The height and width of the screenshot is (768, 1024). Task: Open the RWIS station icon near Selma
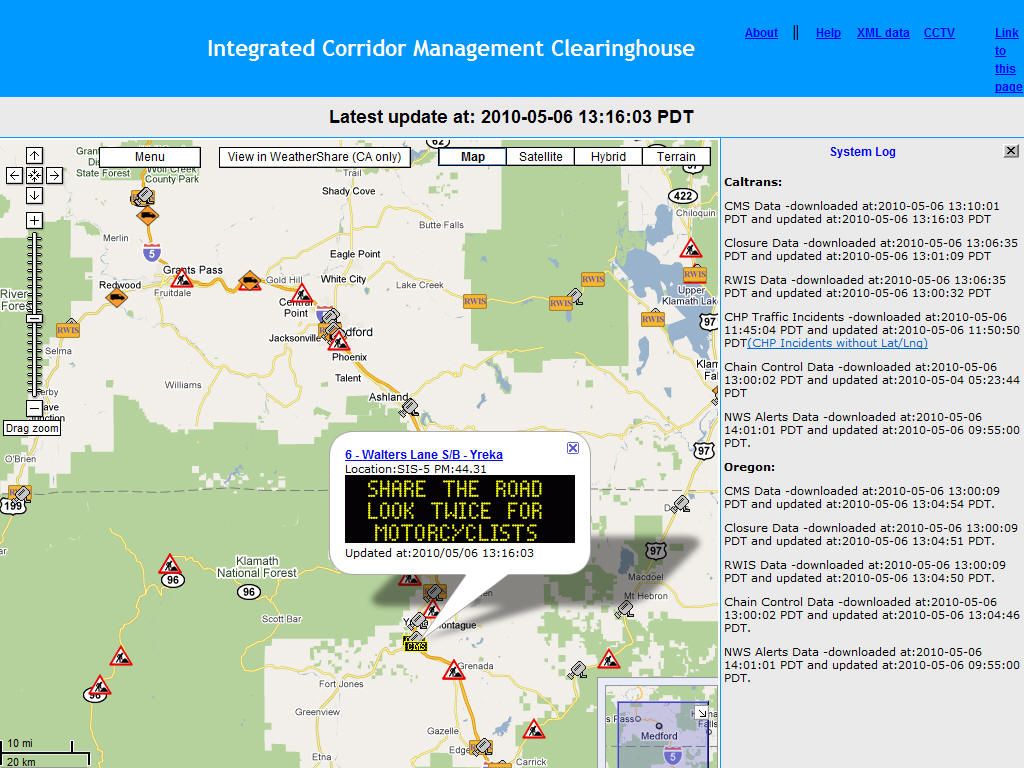coord(68,328)
